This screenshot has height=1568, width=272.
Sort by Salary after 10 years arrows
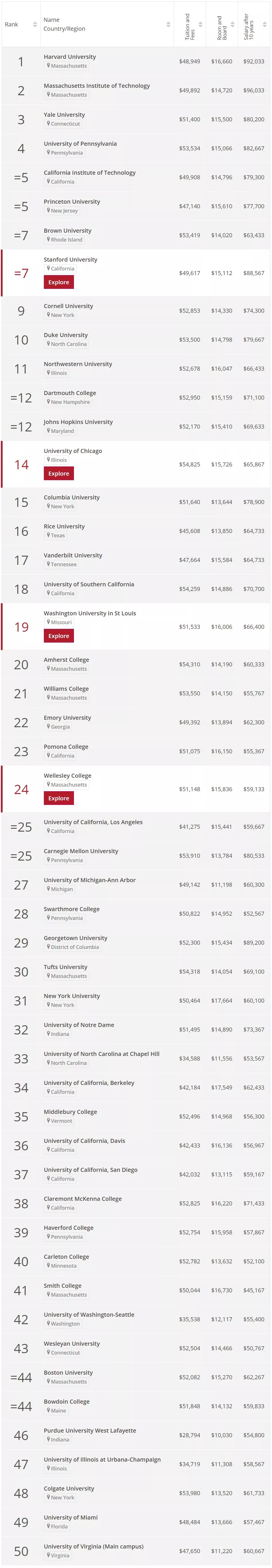click(x=265, y=24)
